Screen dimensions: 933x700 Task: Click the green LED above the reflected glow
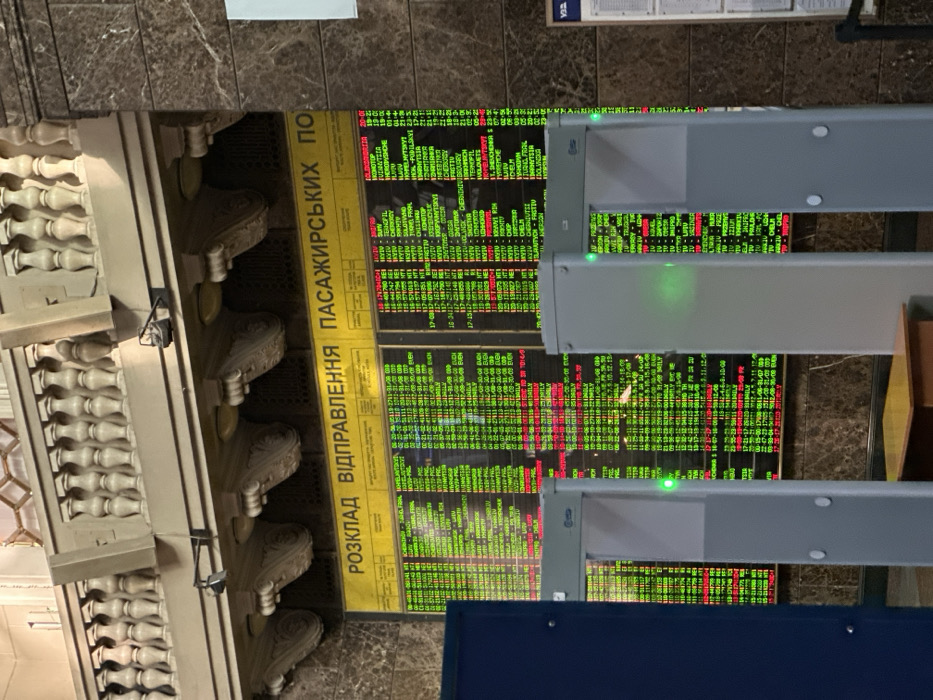point(591,257)
